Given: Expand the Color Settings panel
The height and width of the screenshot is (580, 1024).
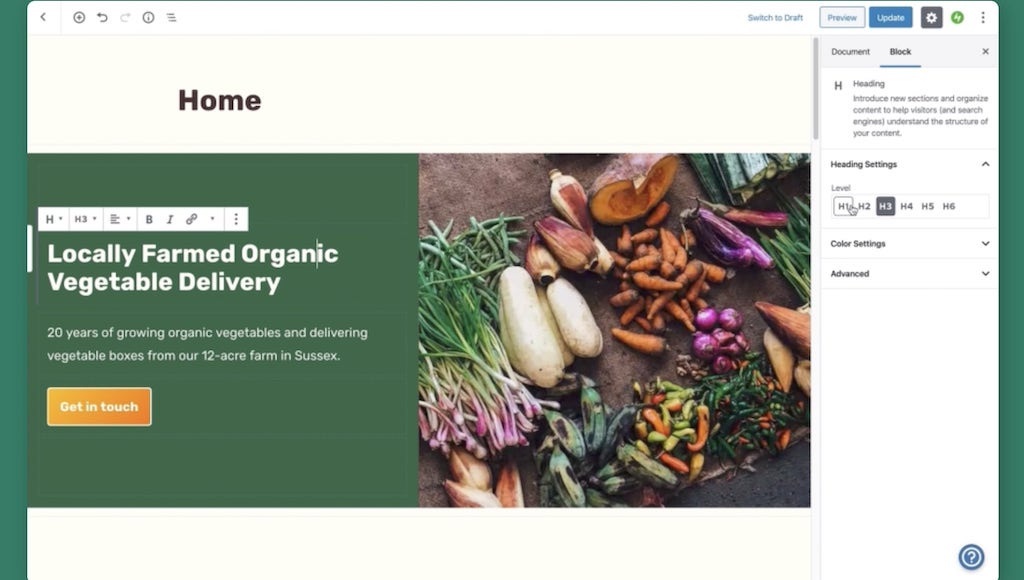Looking at the screenshot, I should coord(909,244).
